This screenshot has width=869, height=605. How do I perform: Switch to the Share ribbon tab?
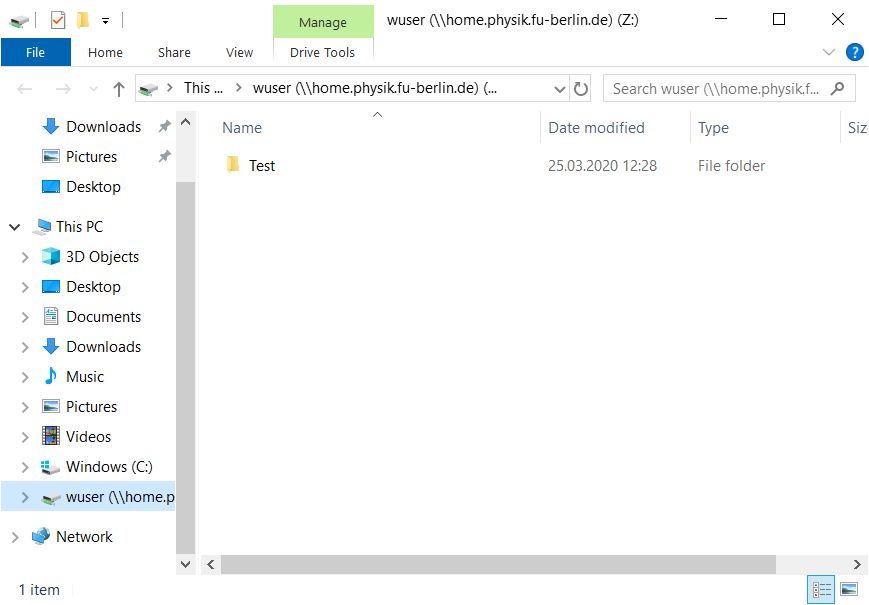coord(174,52)
